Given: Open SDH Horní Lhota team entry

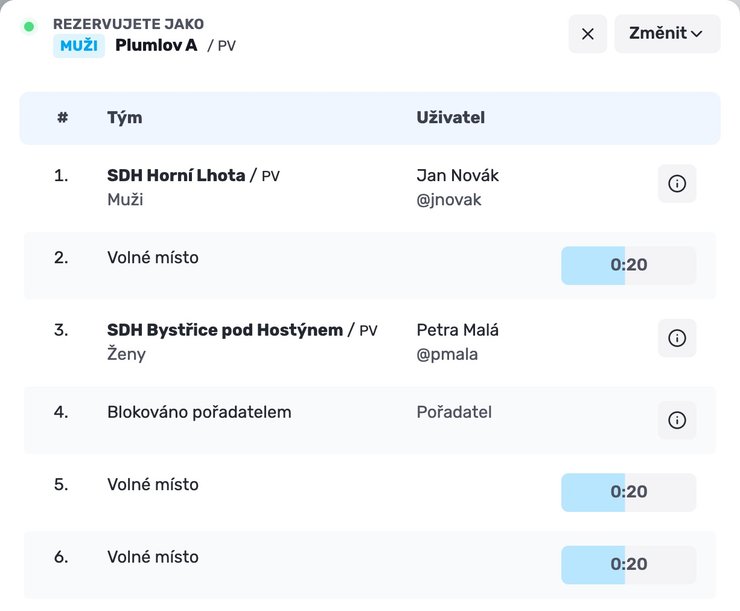Looking at the screenshot, I should 176,176.
